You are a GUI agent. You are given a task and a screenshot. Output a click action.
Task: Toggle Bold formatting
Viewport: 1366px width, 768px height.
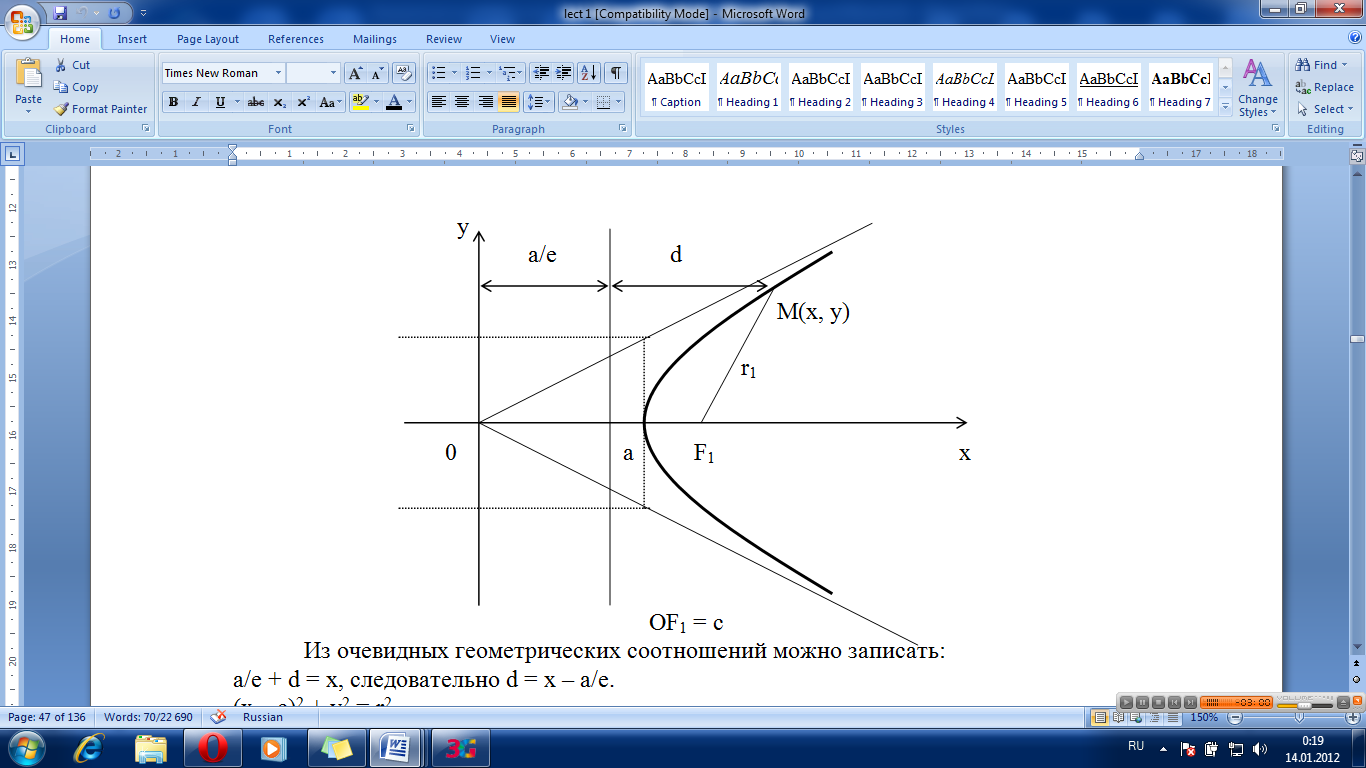tap(174, 102)
